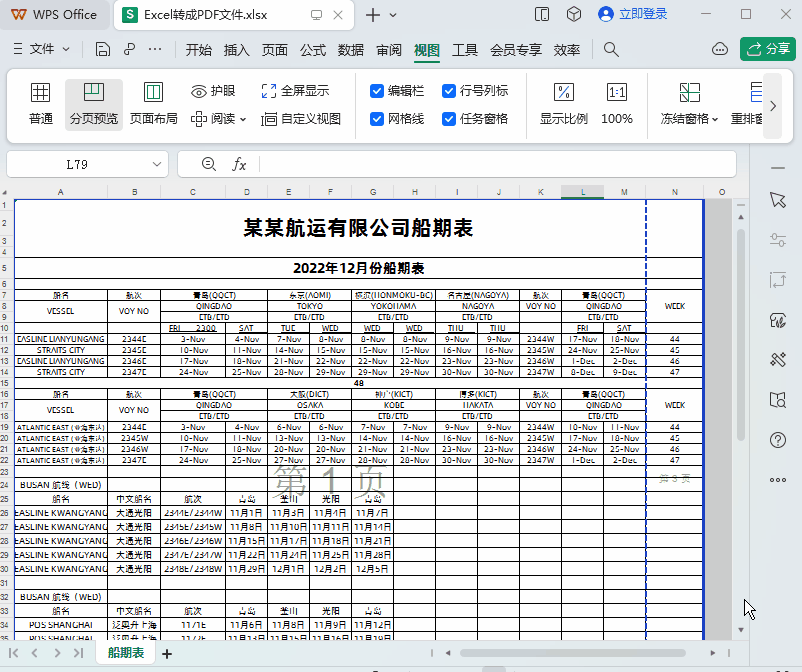Reset zoom with 100% button

coord(616,105)
